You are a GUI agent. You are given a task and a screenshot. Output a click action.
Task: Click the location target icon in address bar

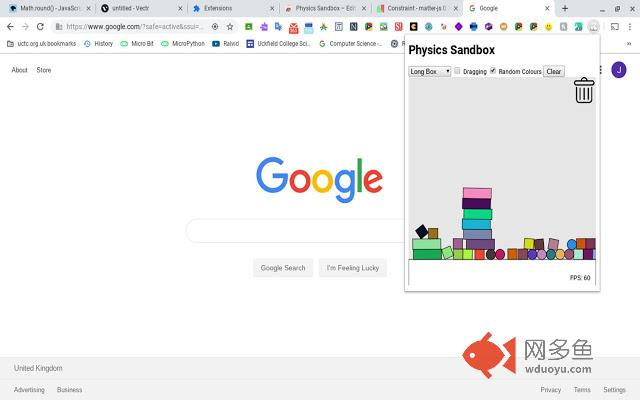215,27
